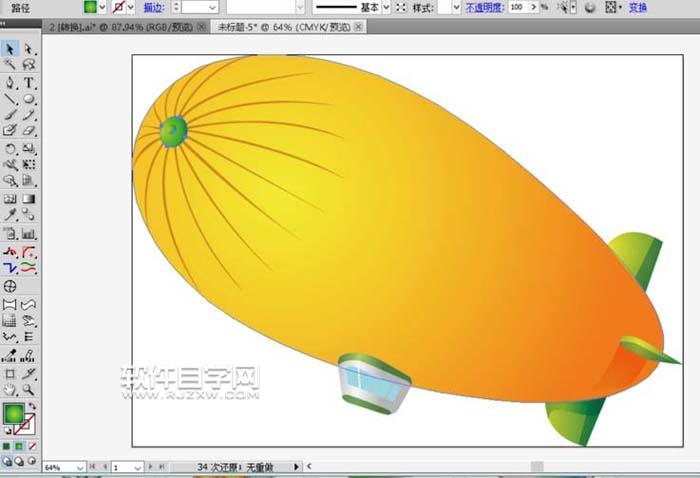Pick the Pen tool in toolbox
700x478 pixels.
pyautogui.click(x=10, y=82)
